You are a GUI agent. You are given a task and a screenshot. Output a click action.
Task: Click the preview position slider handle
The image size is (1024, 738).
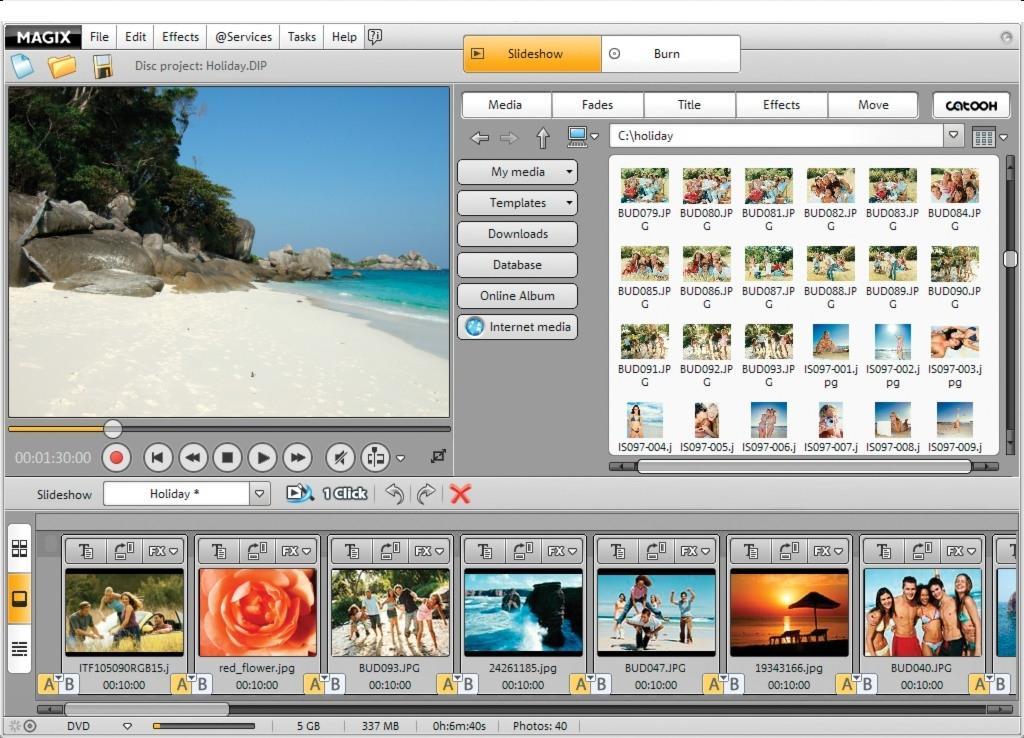pos(113,429)
